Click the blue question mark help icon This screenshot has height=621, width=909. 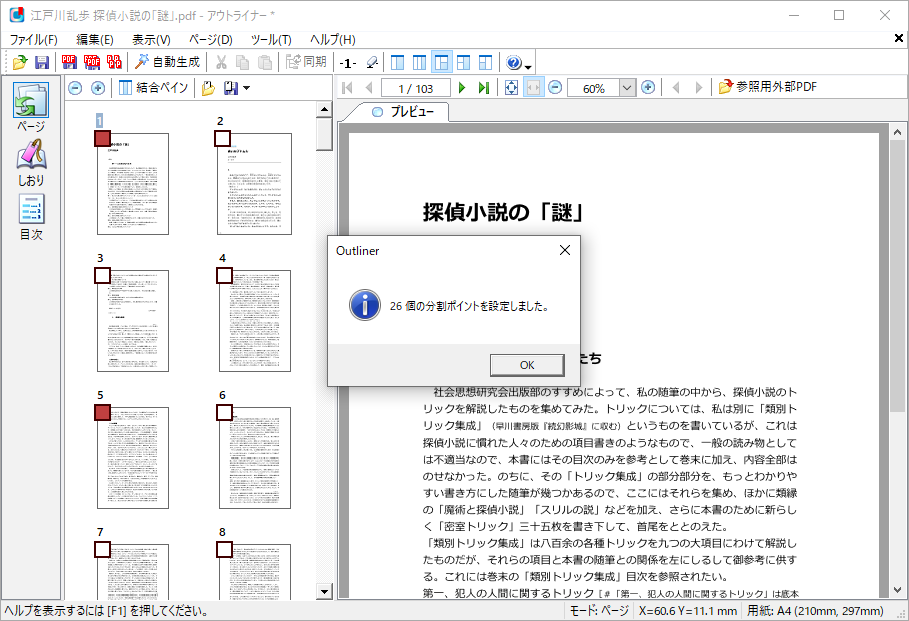pos(514,62)
